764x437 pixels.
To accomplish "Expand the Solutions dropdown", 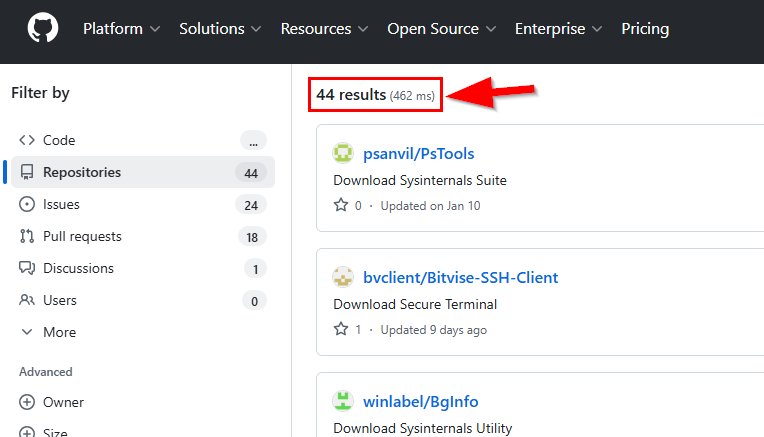I will [x=220, y=29].
